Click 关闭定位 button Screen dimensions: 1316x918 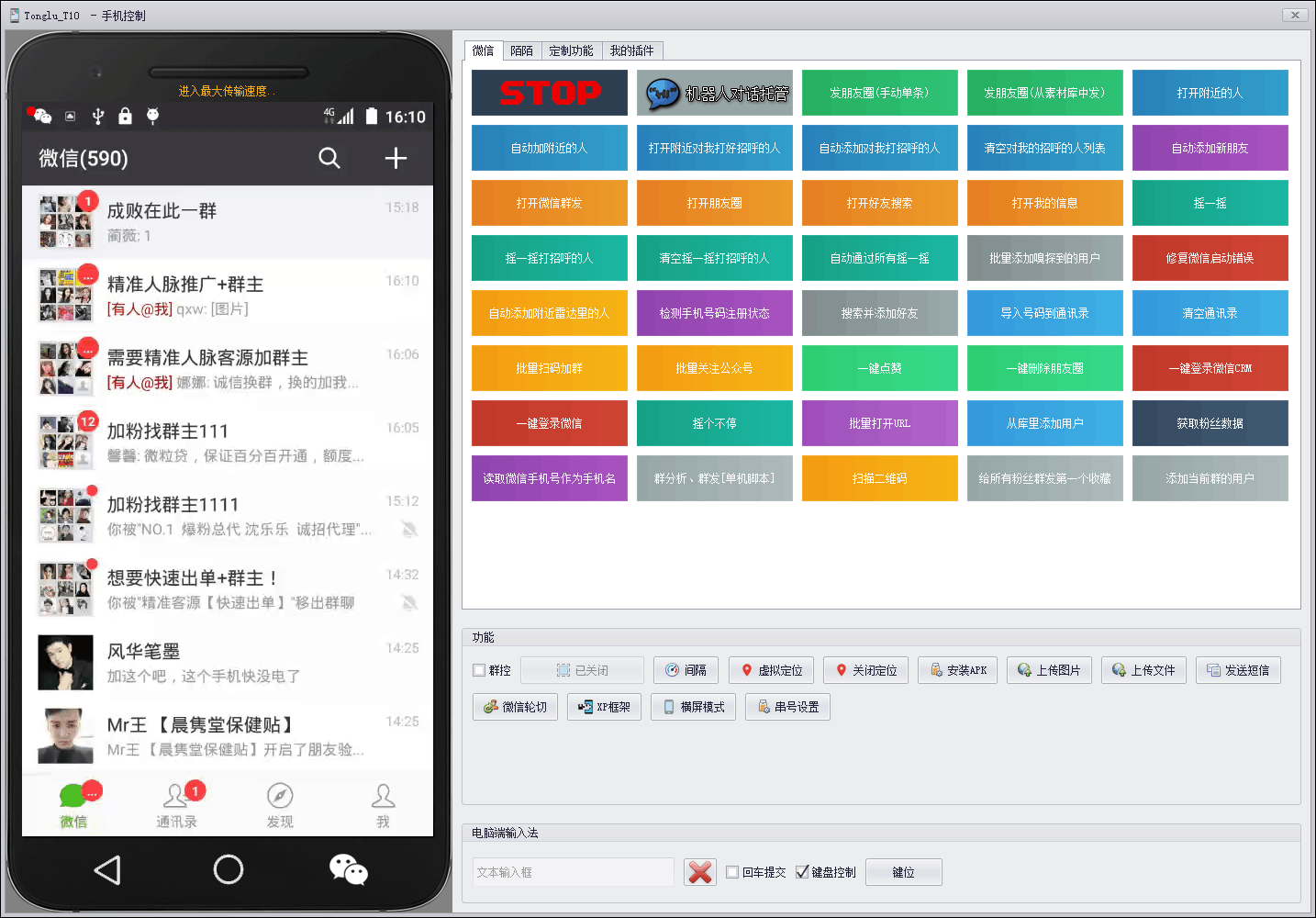(x=866, y=670)
